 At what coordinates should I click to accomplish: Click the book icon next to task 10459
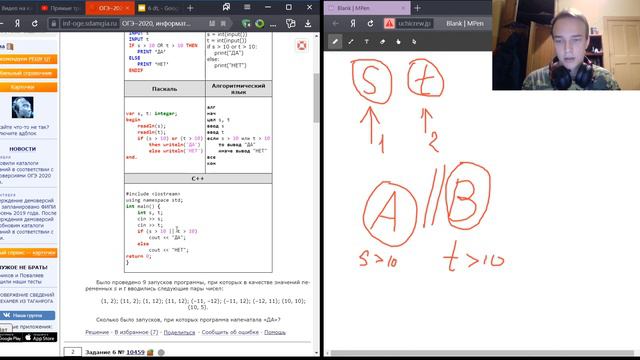(x=150, y=352)
